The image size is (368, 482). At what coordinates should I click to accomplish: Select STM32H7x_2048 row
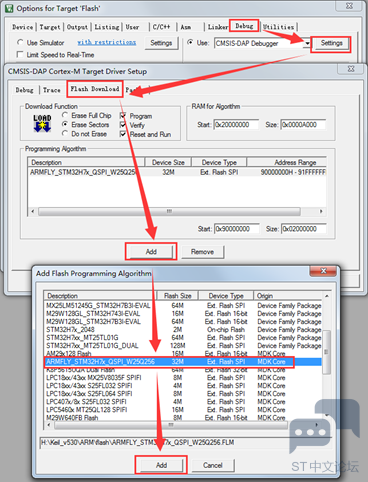coord(183,329)
